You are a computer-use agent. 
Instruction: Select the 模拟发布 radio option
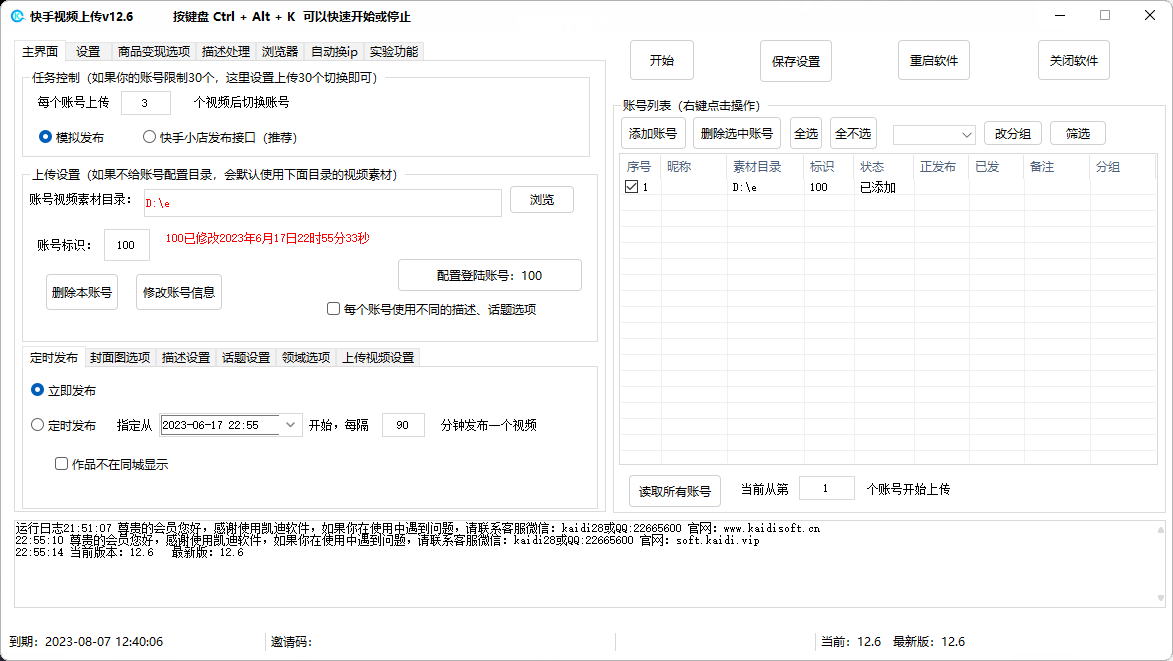[x=72, y=138]
